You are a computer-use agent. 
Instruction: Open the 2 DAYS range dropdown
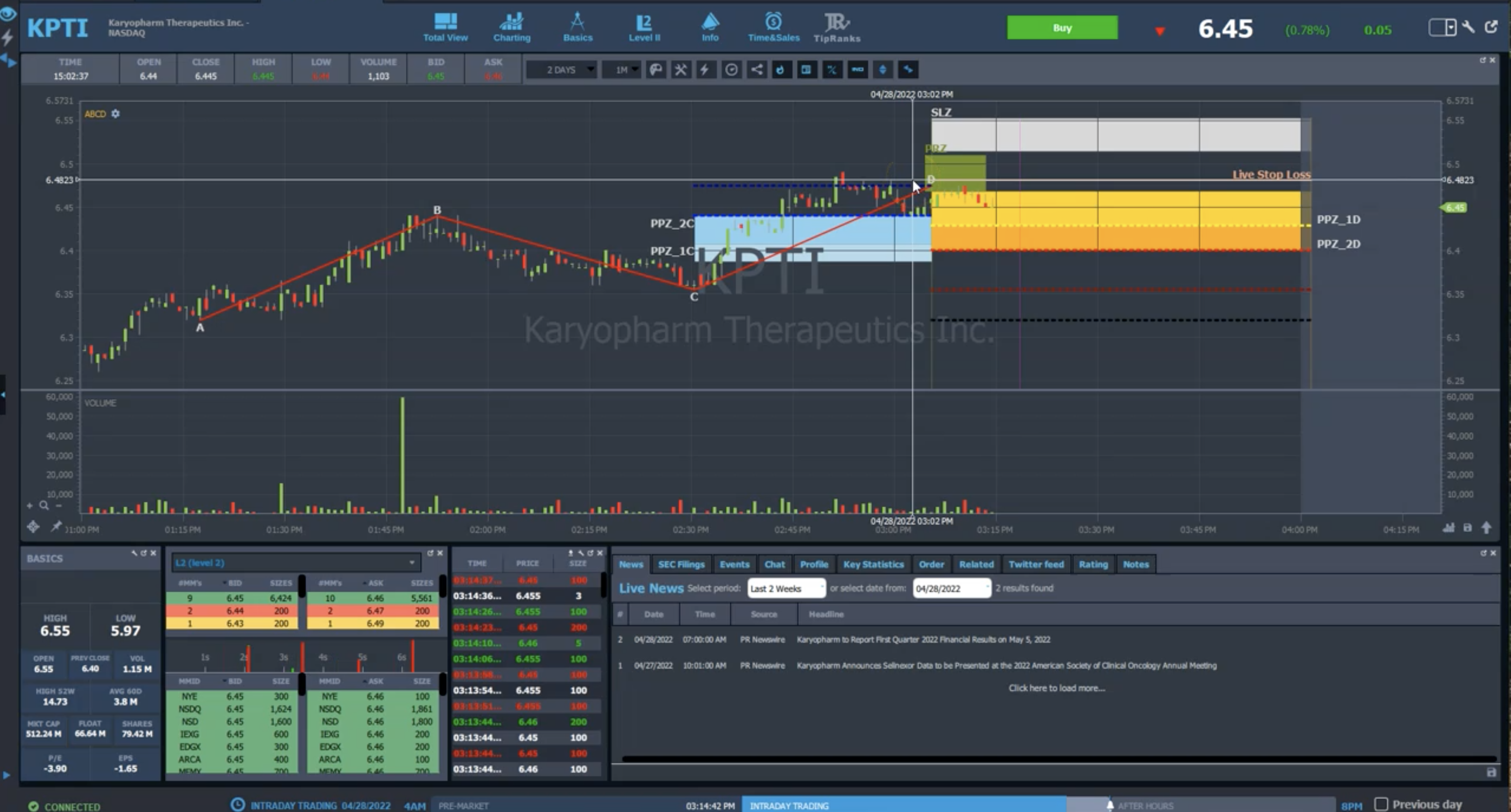pos(561,70)
